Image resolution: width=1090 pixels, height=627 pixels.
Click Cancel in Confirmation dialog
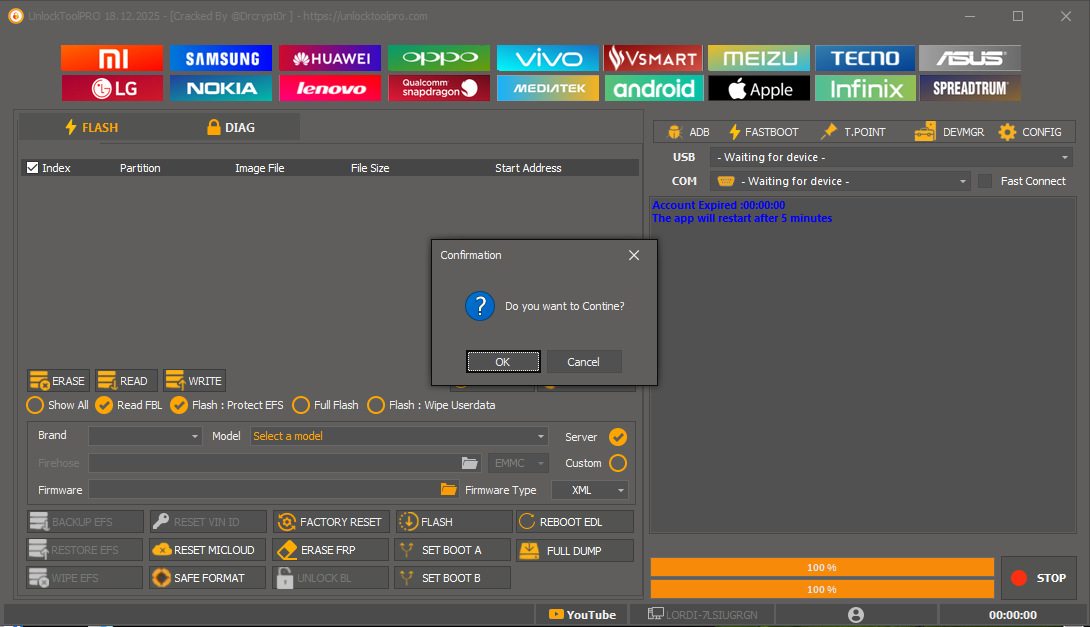(583, 361)
